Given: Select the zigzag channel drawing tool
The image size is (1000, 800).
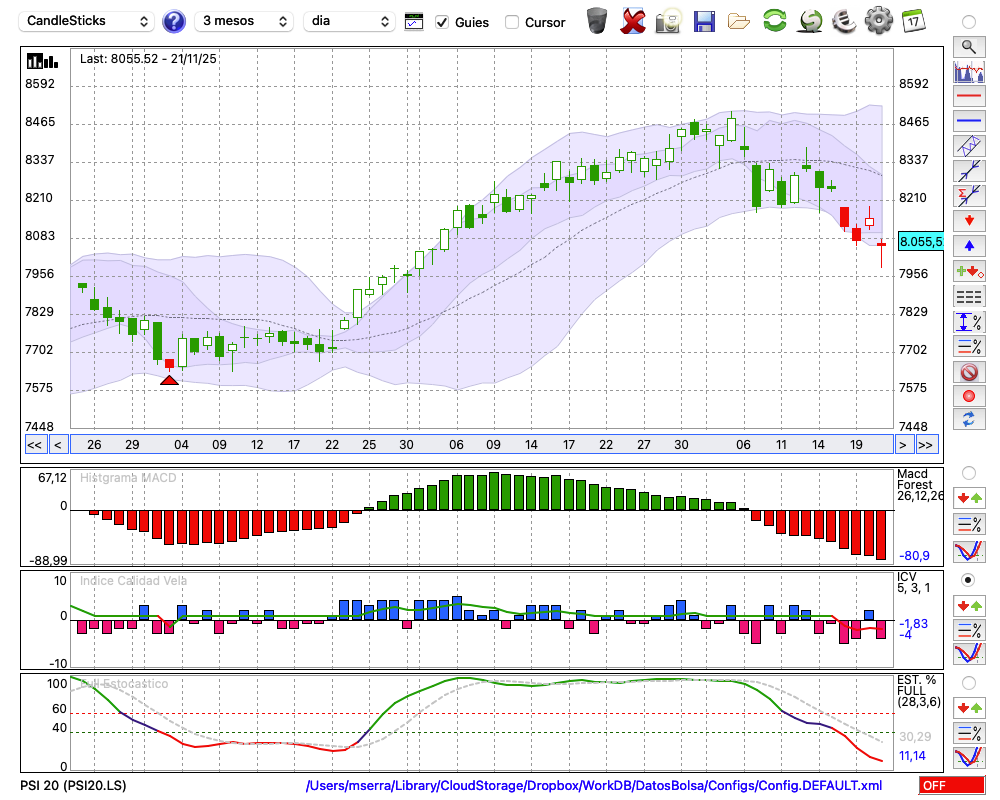Looking at the screenshot, I should click(969, 146).
